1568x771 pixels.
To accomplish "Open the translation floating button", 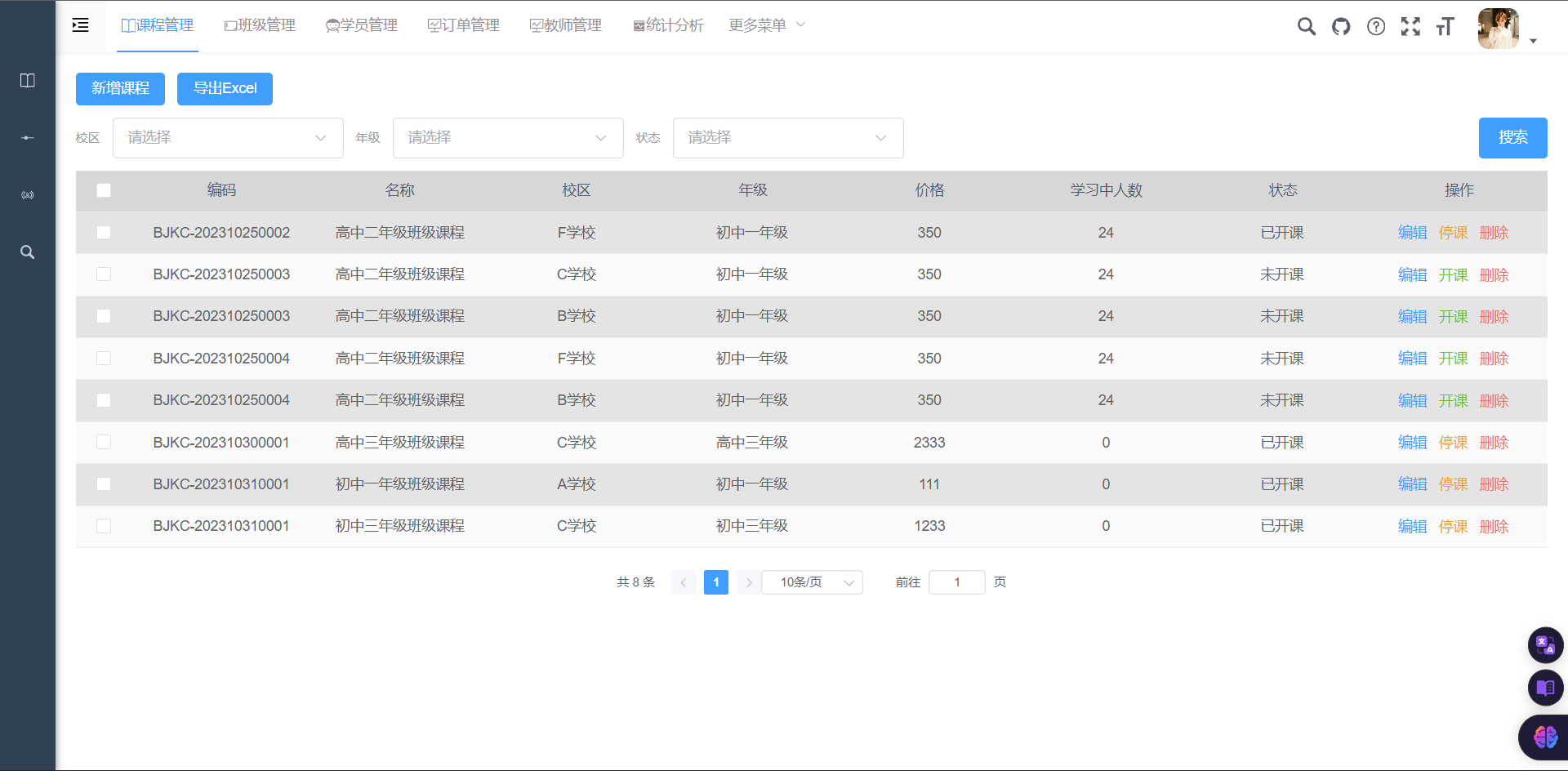I will 1546,645.
